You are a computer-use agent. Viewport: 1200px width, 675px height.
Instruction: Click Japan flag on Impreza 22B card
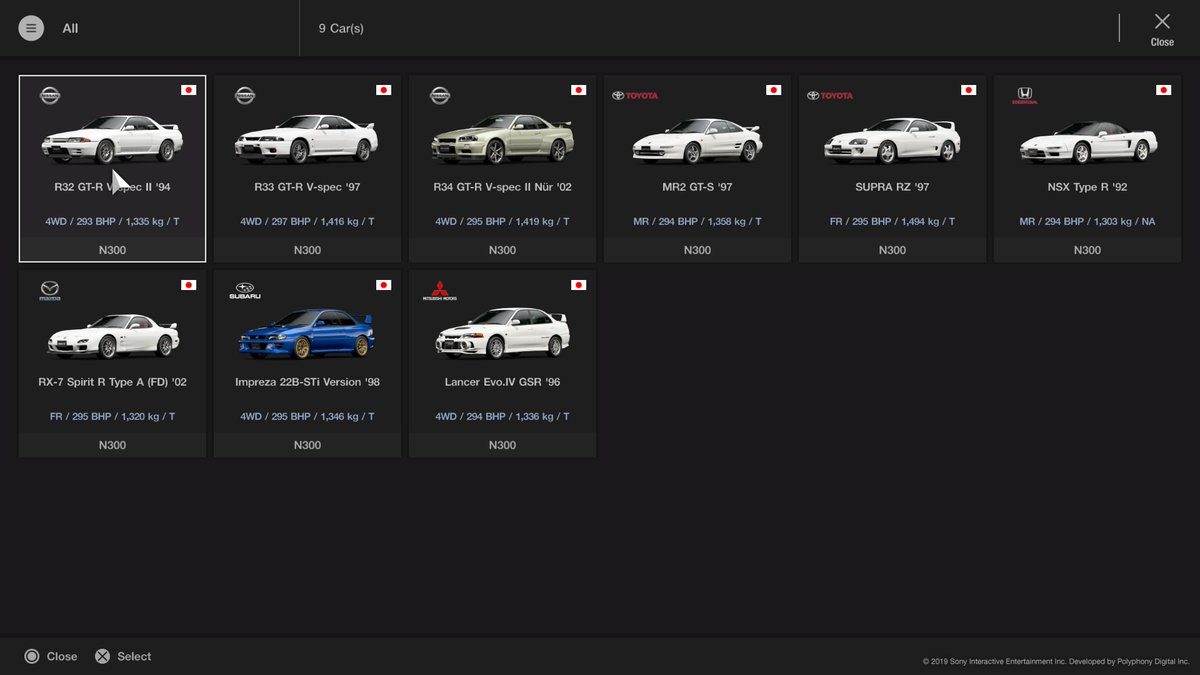pyautogui.click(x=383, y=285)
